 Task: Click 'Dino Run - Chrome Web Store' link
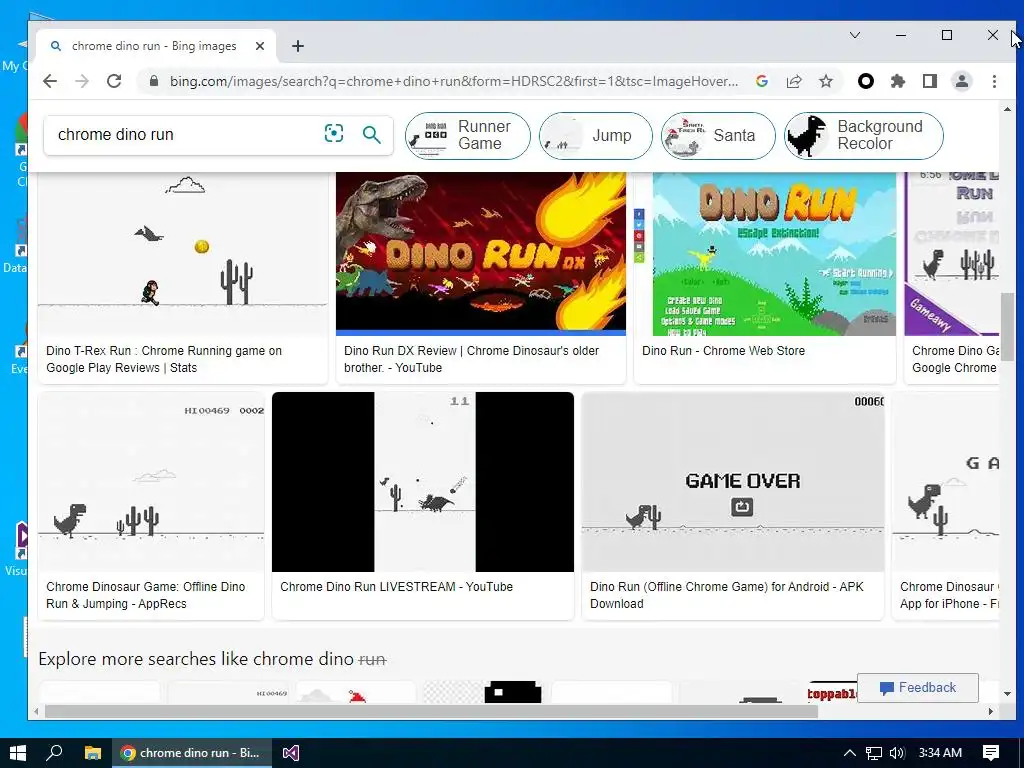pos(724,351)
